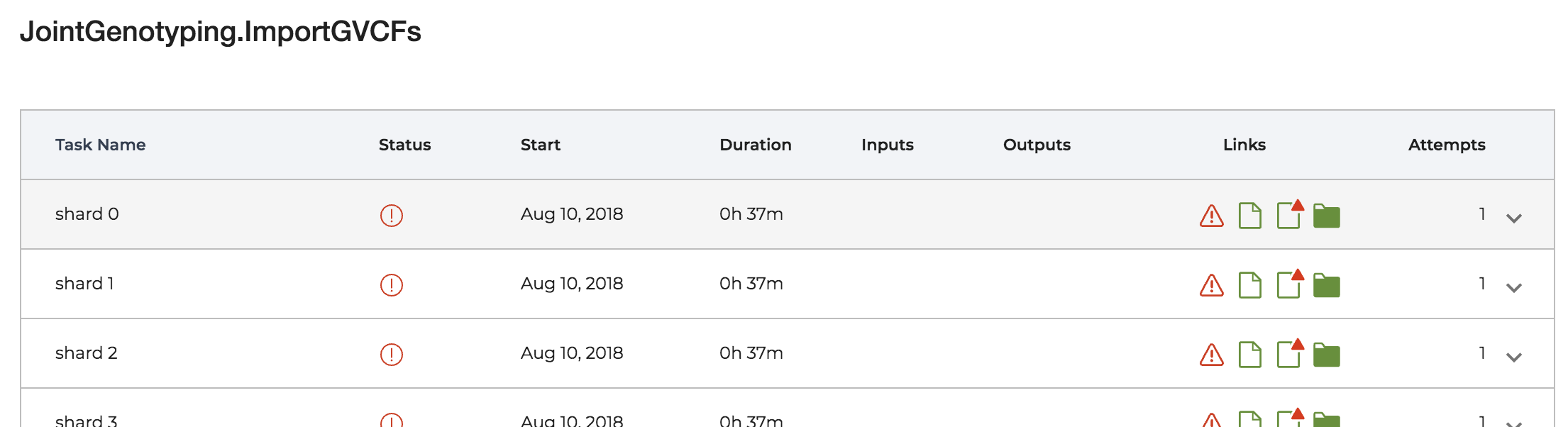Open the stderr file icon for shard 0
This screenshot has width=1568, height=427.
coord(1290,214)
